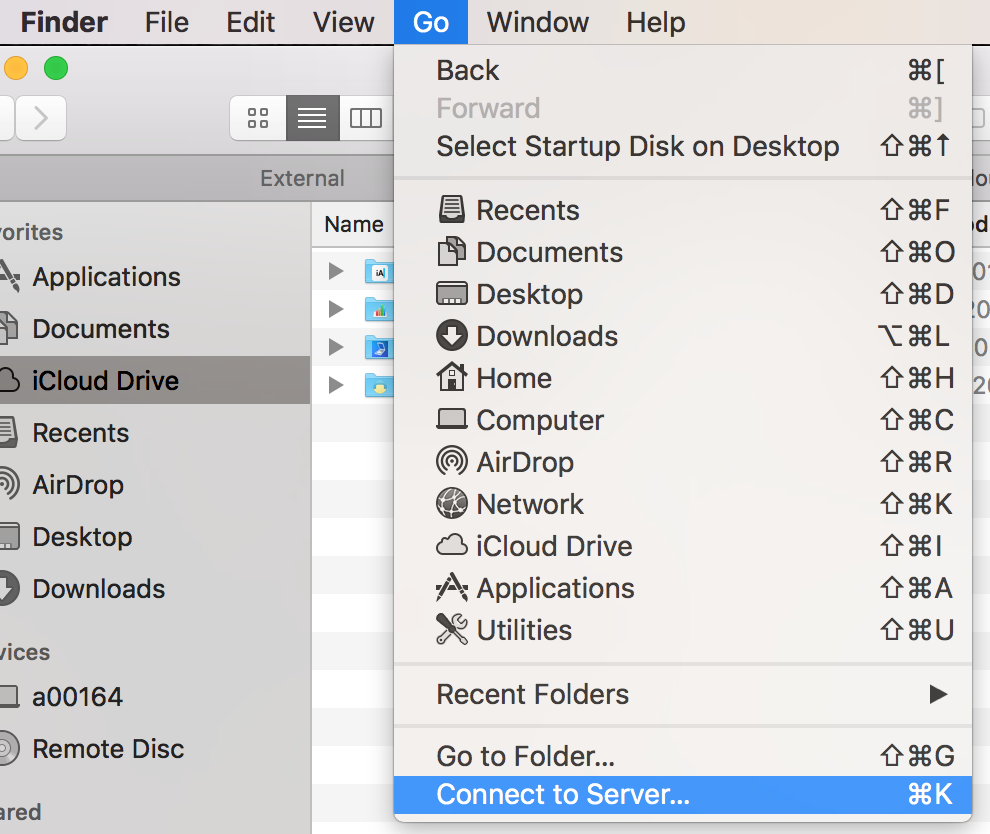Image resolution: width=990 pixels, height=834 pixels.
Task: Click the Computer text in Go menu
Action: [x=540, y=420]
